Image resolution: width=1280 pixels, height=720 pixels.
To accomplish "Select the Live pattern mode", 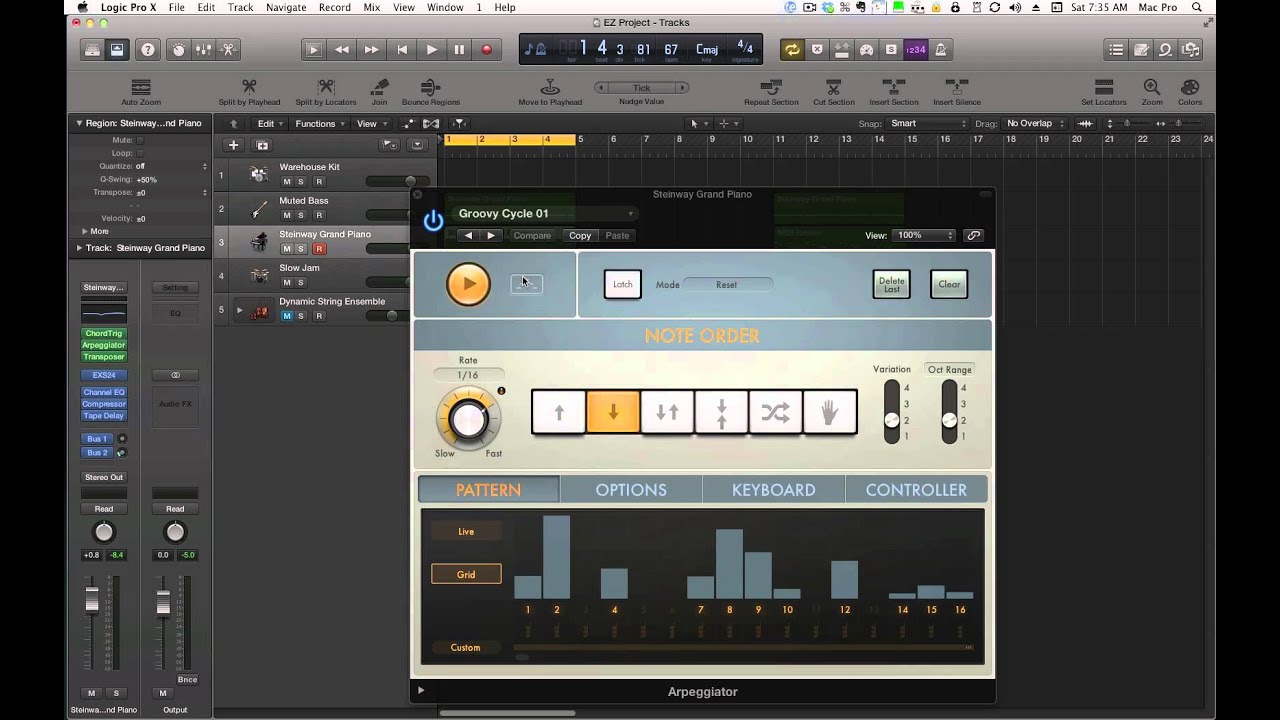I will point(466,531).
